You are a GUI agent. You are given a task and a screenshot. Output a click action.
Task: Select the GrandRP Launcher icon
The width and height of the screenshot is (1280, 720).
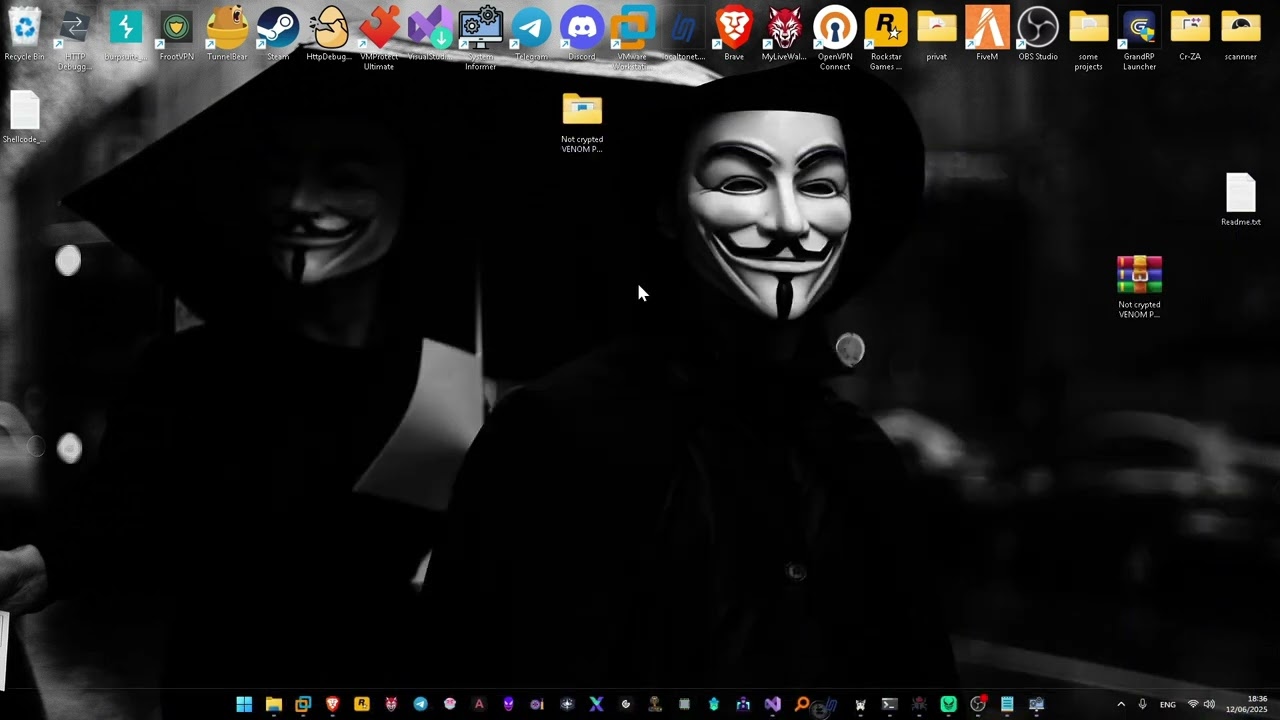(x=1139, y=40)
